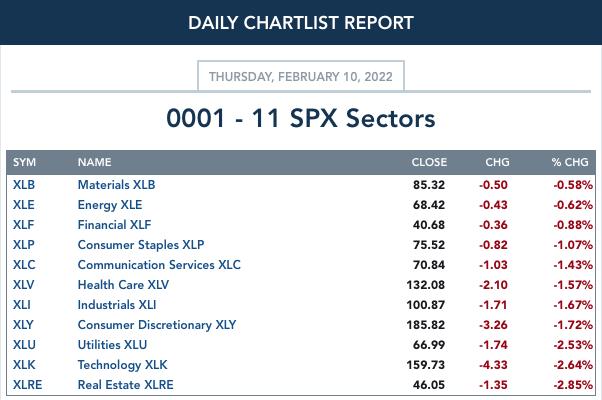602x400 pixels.
Task: Click the CLOSE column header
Action: (x=429, y=162)
